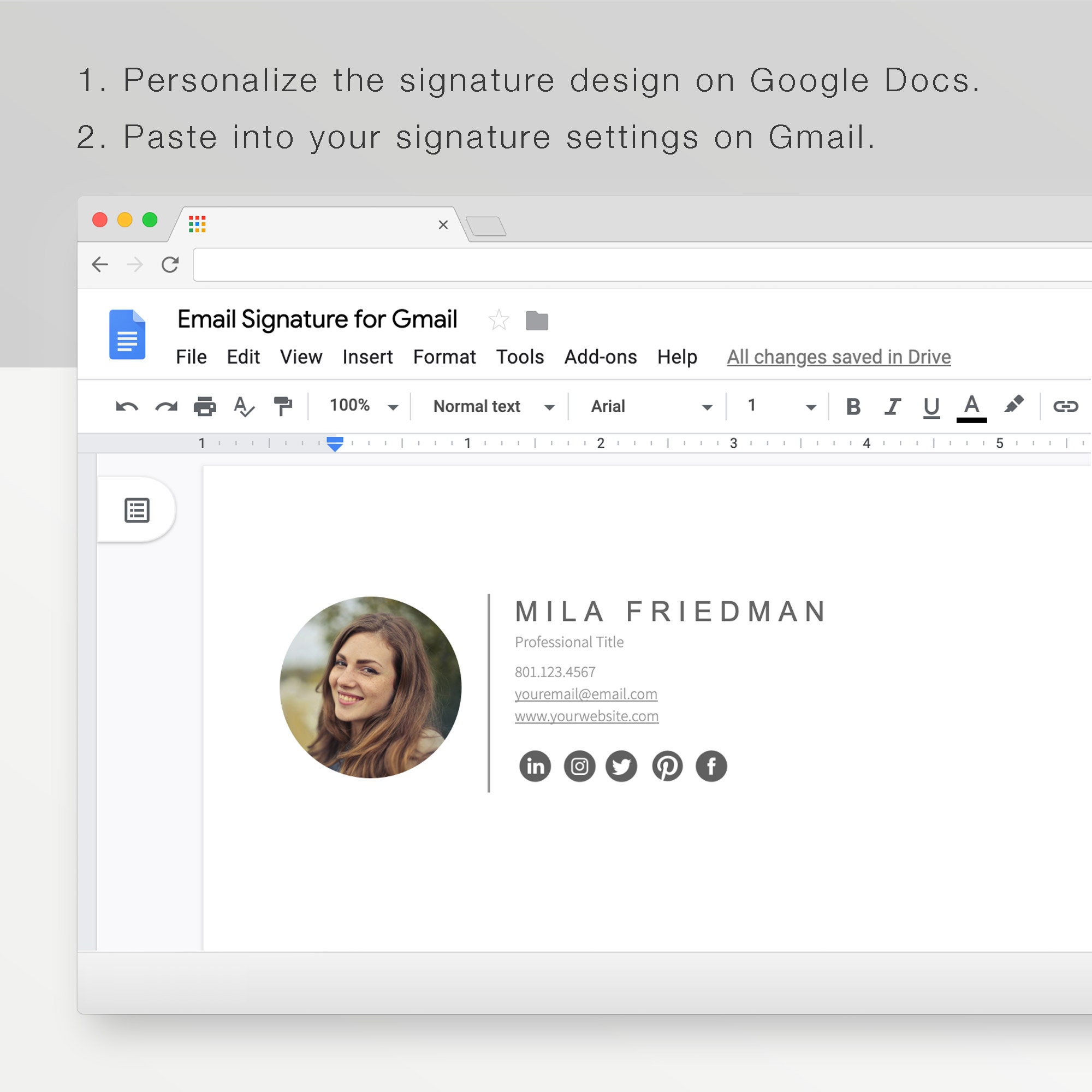Open the Tools menu
The image size is (1092, 1092).
pos(520,357)
